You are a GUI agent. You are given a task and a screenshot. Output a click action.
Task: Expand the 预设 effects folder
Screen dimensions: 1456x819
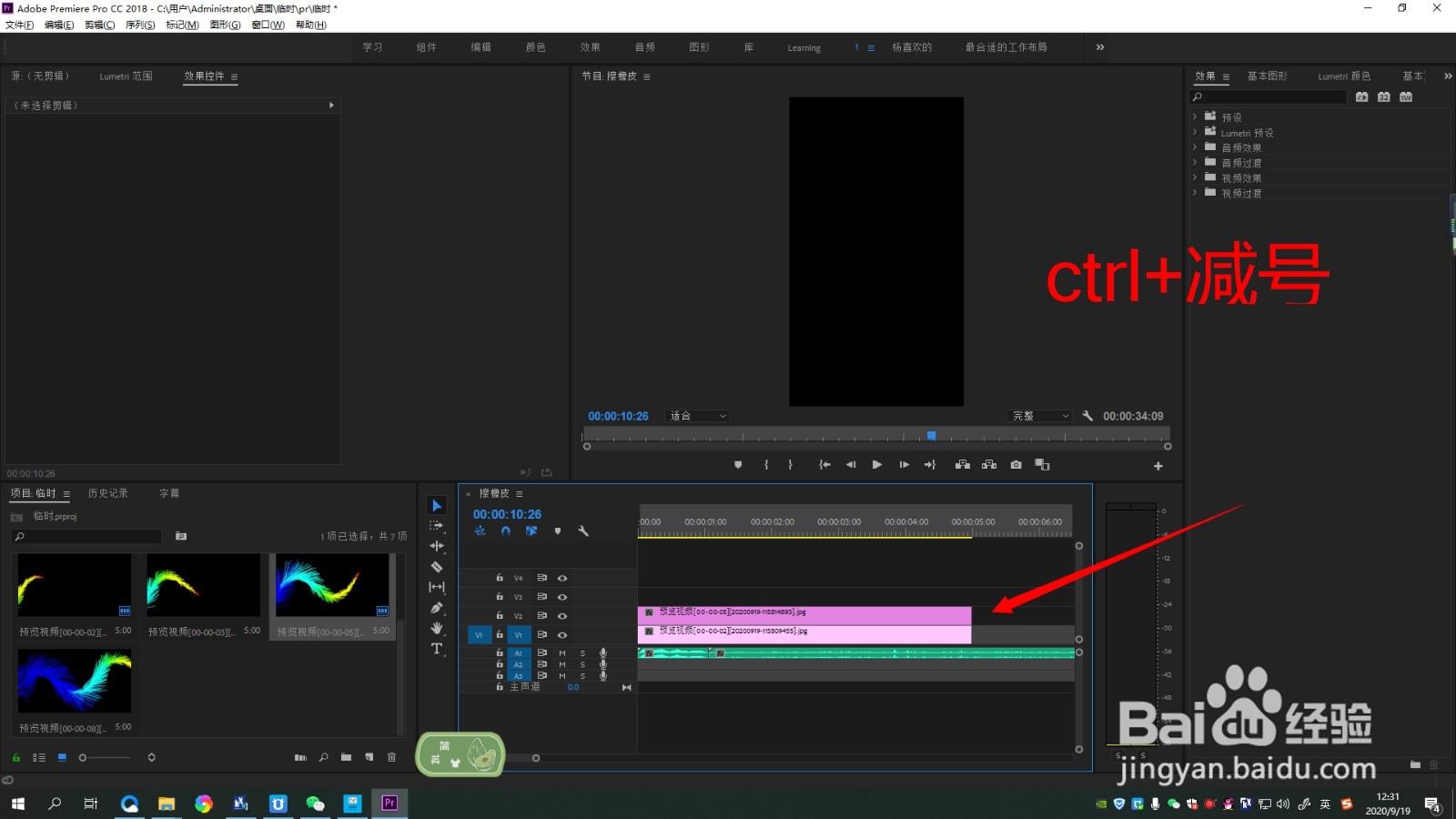pyautogui.click(x=1195, y=116)
